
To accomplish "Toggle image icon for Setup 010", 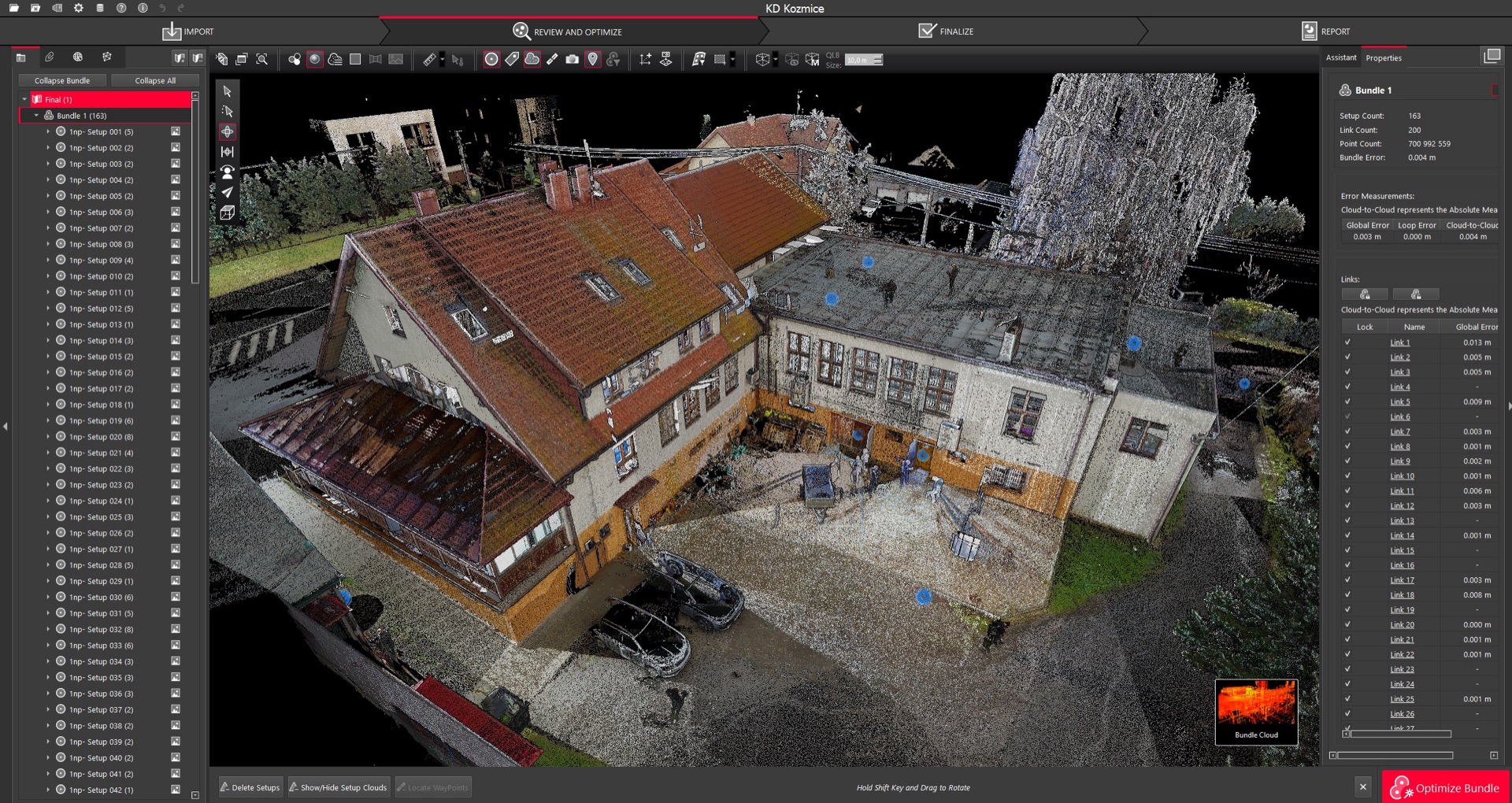I will (176, 276).
